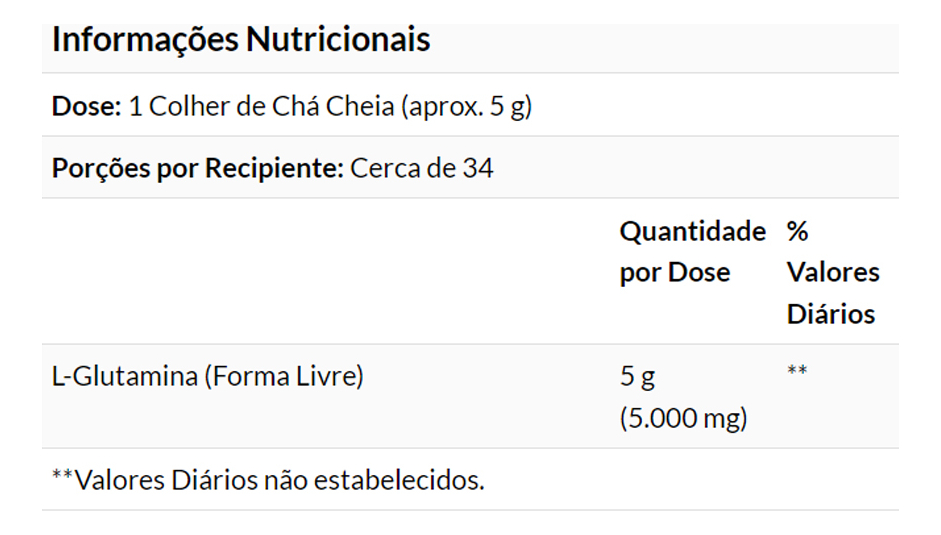Click Diários in the column header
This screenshot has width=941, height=535.
click(x=830, y=314)
